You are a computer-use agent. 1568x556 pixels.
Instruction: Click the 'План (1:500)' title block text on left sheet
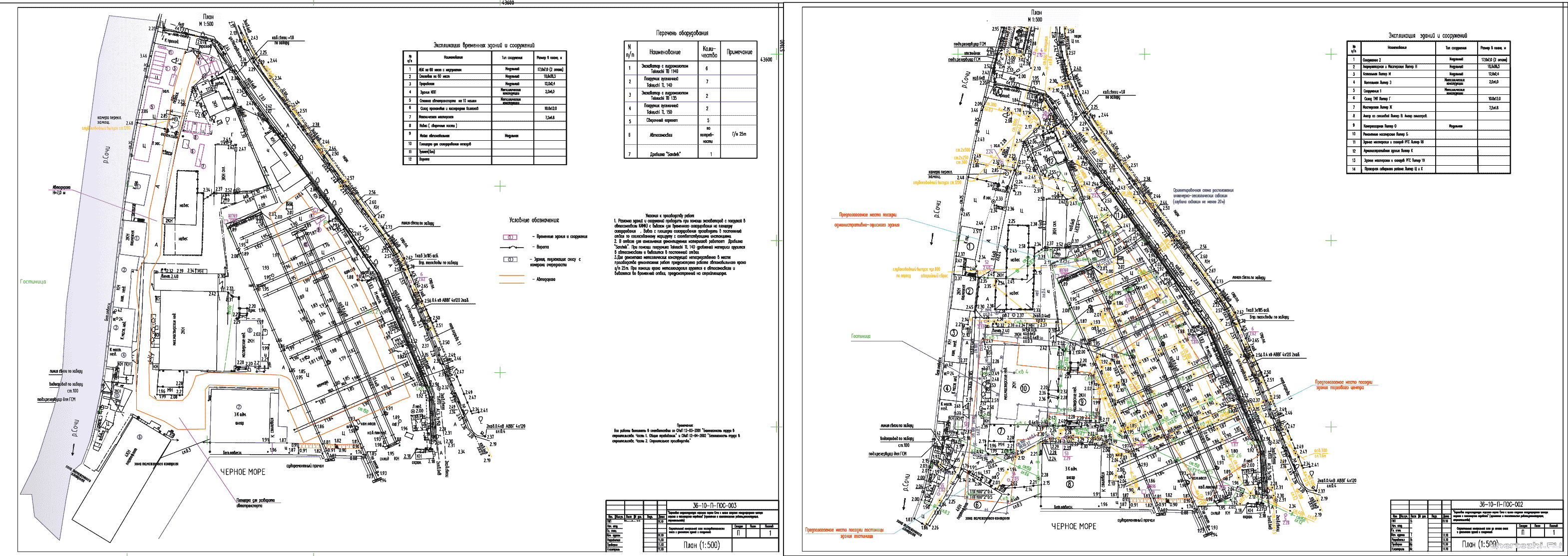pos(701,545)
